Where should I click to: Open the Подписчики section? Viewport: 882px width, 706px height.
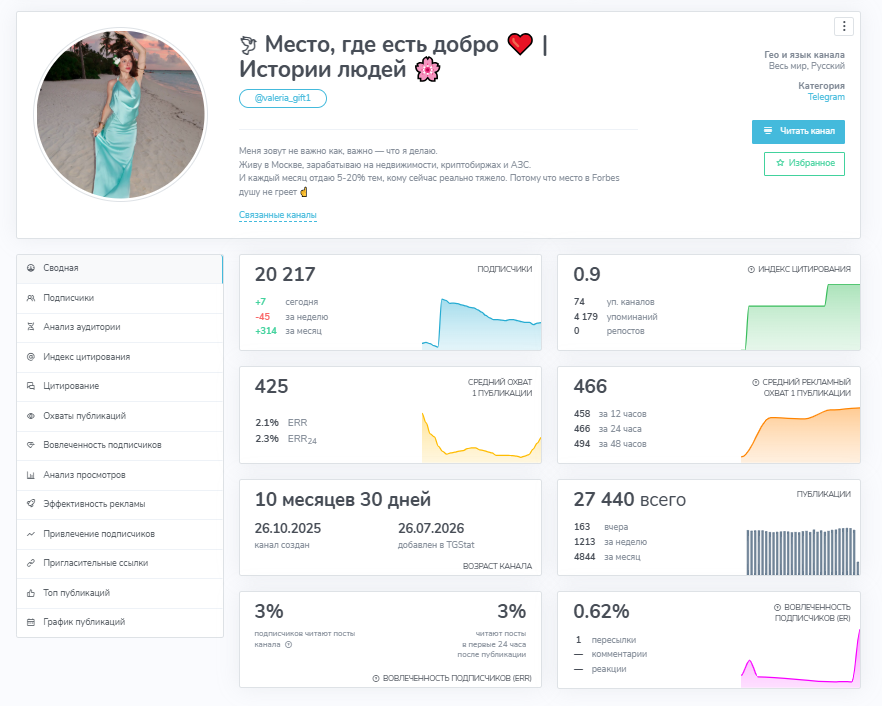(x=120, y=298)
